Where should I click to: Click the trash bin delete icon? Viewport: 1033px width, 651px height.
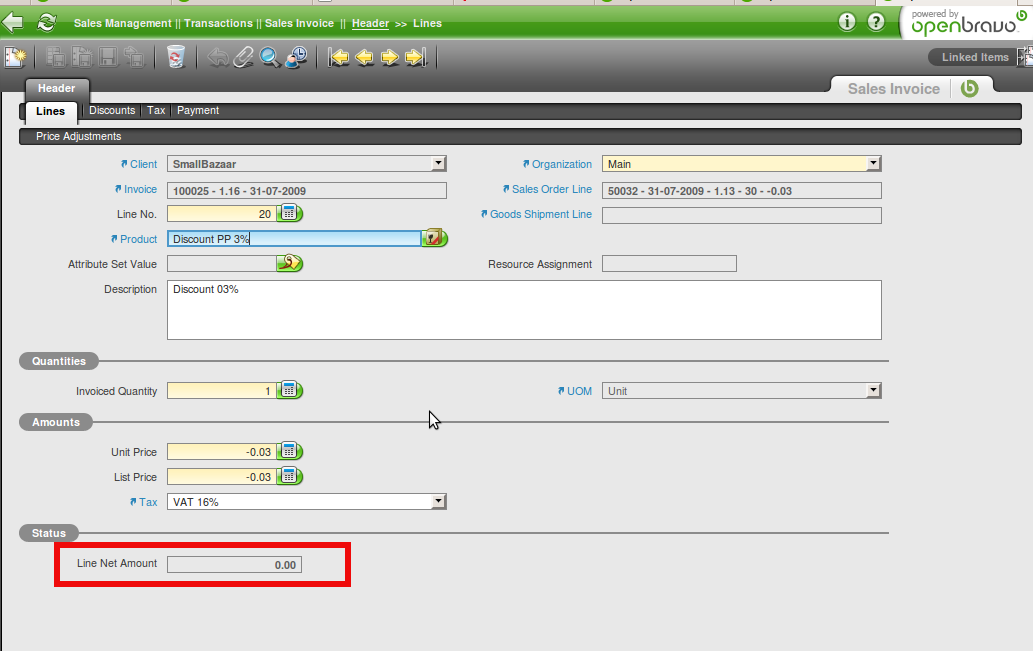[176, 58]
